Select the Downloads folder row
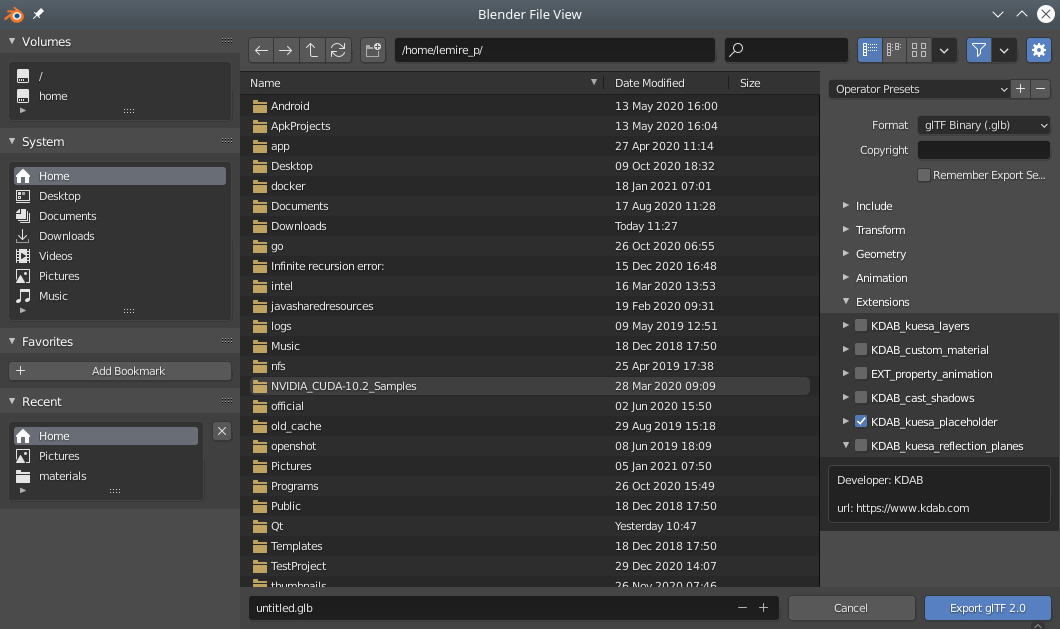1060x629 pixels. coord(529,226)
